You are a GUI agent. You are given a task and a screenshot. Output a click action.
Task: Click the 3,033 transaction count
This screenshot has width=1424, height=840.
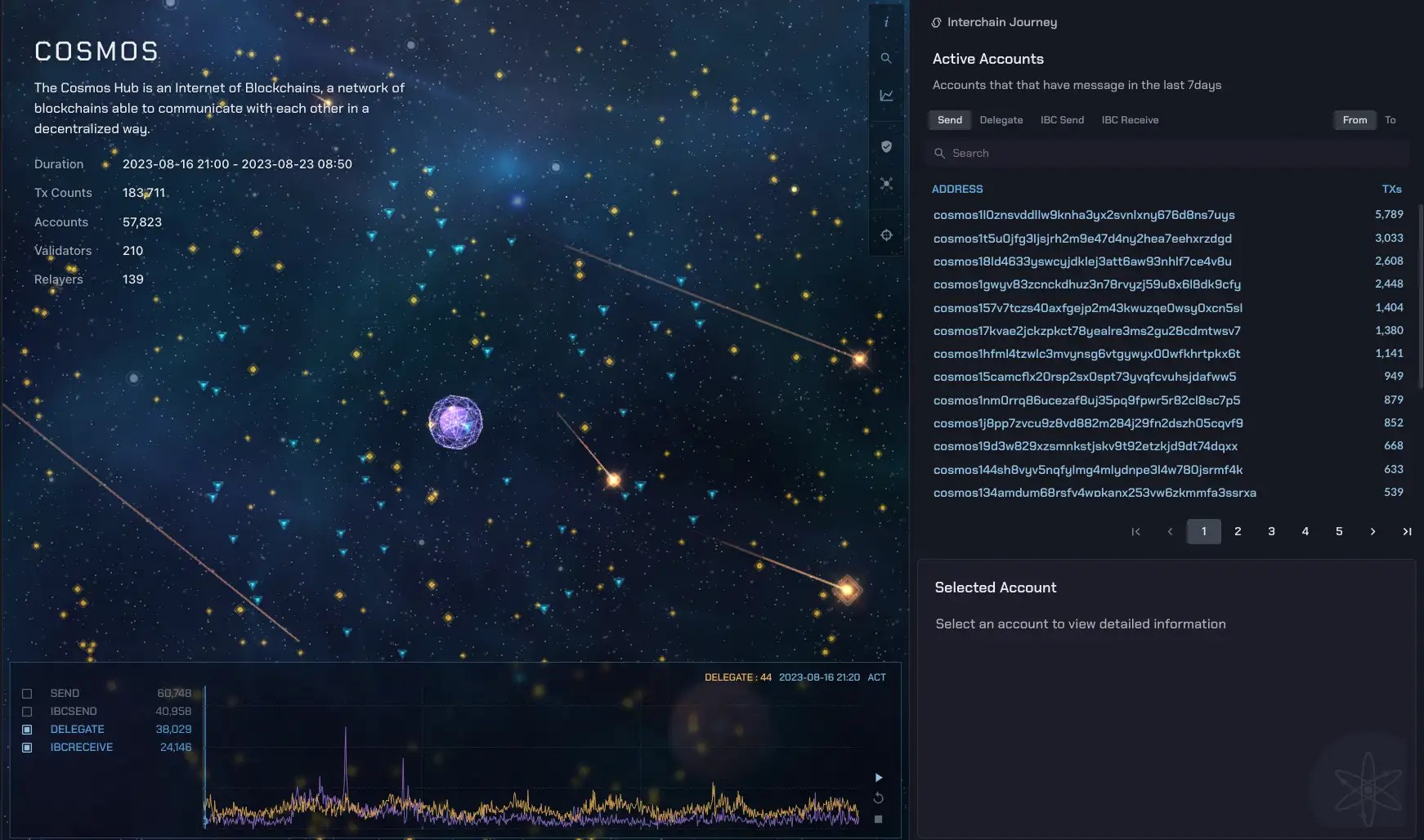tap(1389, 239)
